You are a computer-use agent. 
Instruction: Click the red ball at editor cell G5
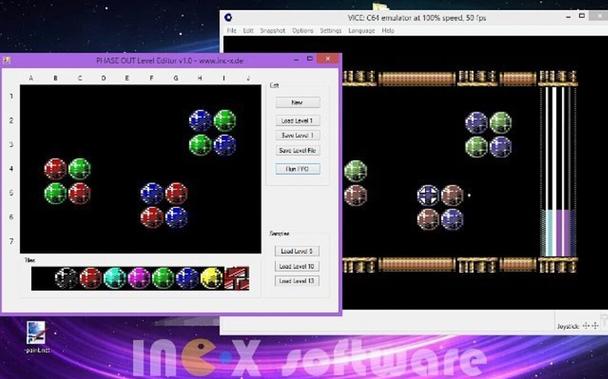[x=176, y=193]
